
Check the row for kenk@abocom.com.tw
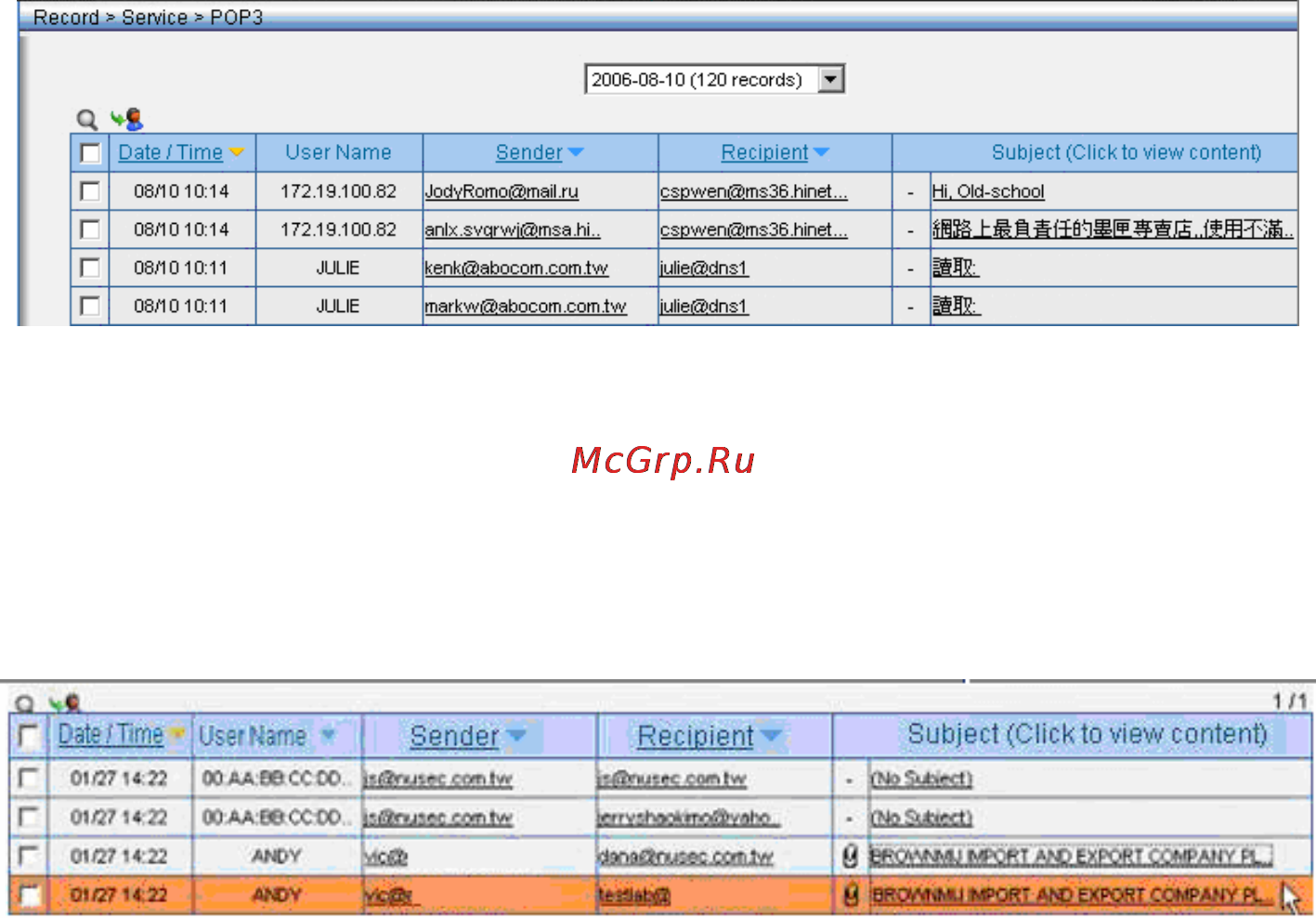click(x=90, y=268)
